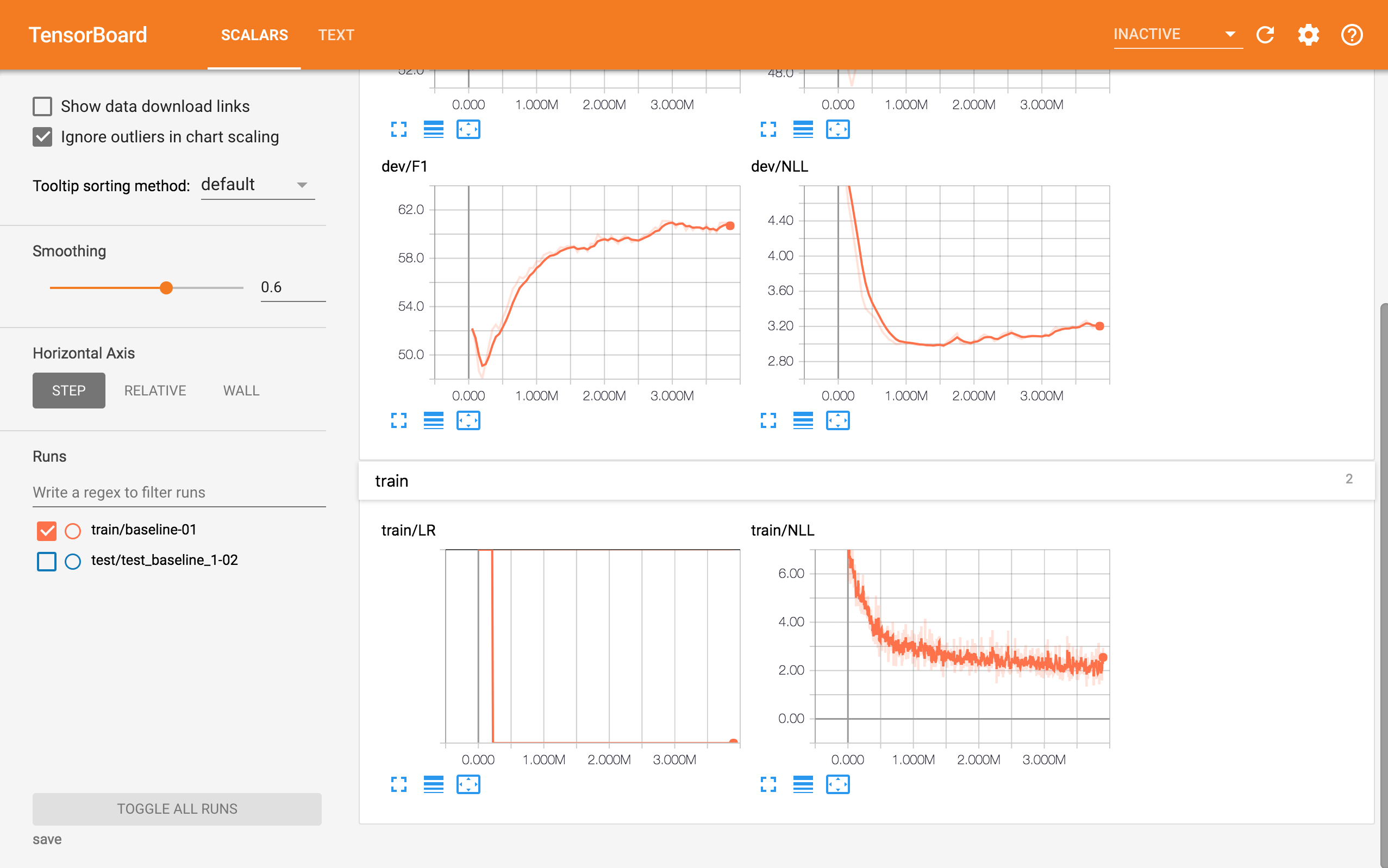Toggle y-axis log scale for dev/F1
This screenshot has height=868, width=1388.
tap(434, 421)
